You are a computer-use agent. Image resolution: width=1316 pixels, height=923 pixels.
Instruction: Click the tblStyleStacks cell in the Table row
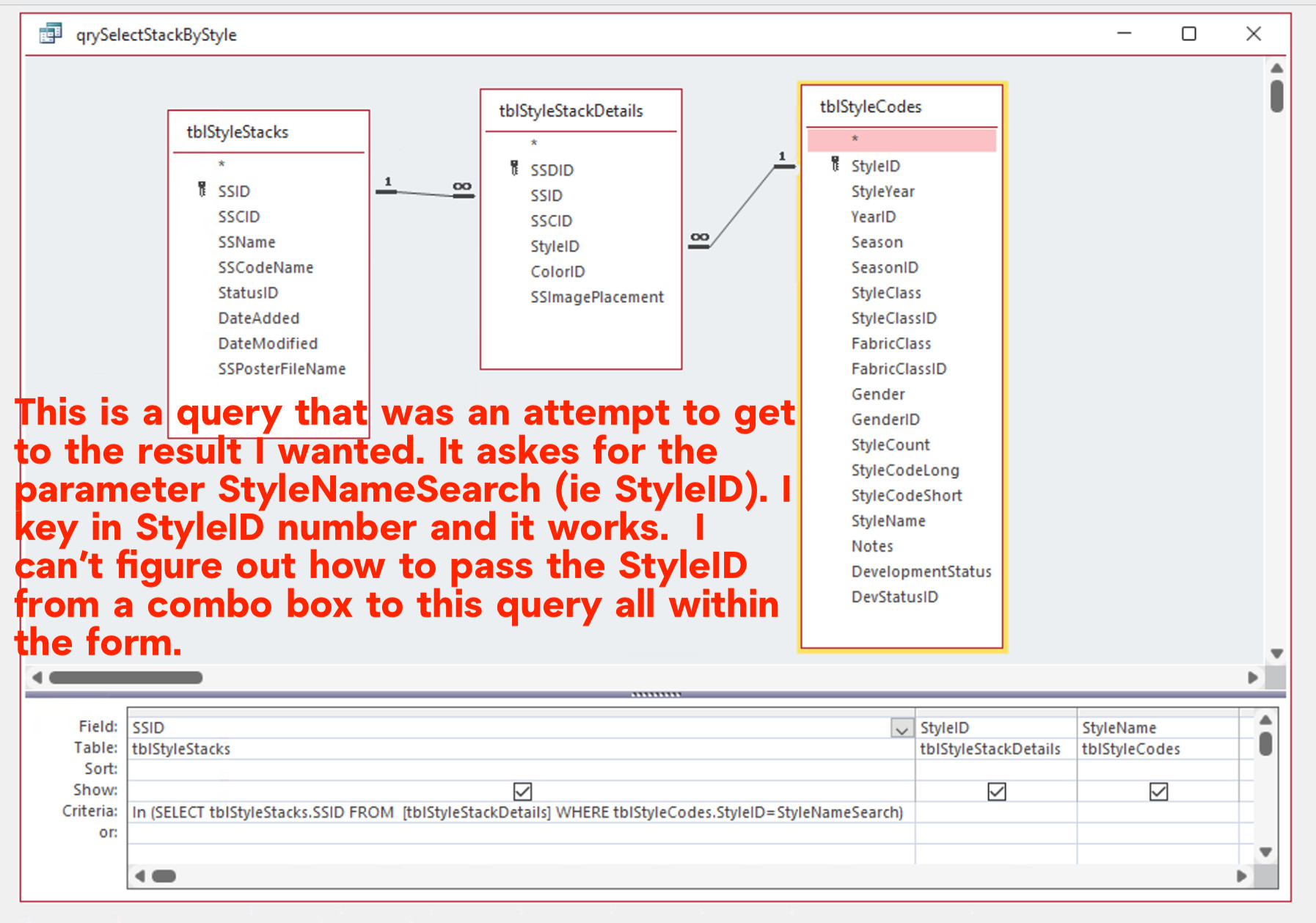tap(522, 749)
